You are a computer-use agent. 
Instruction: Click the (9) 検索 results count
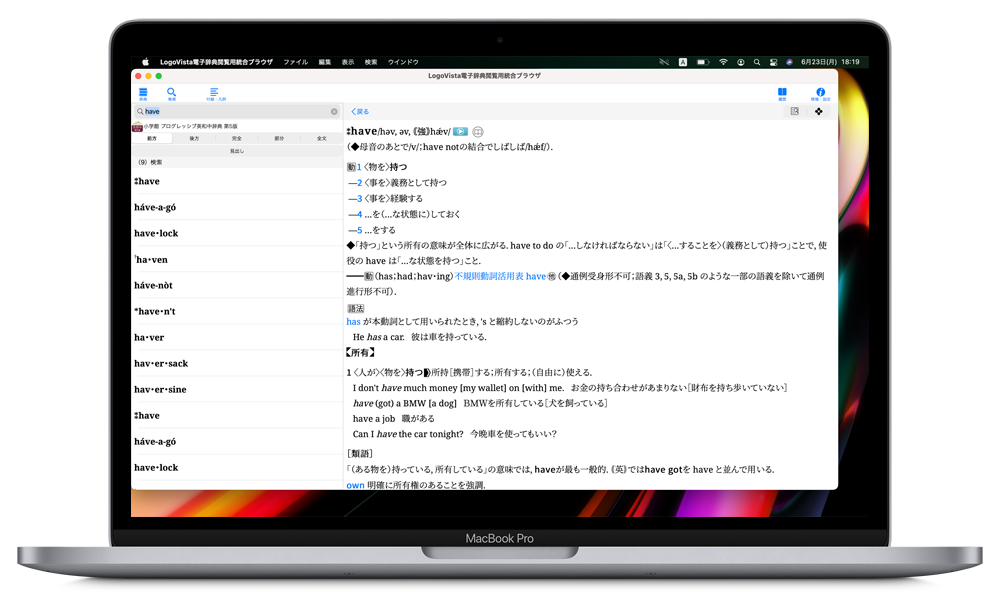pos(150,162)
